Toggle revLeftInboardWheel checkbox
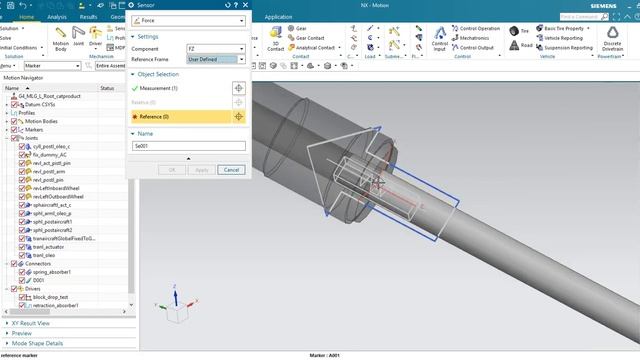Image resolution: width=640 pixels, height=360 pixels. click(x=22, y=188)
